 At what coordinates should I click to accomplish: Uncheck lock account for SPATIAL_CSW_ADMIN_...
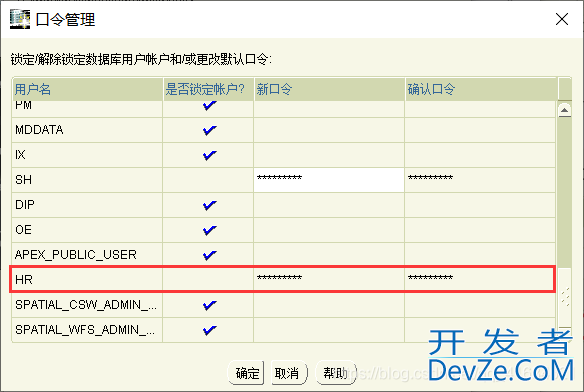pyautogui.click(x=209, y=305)
